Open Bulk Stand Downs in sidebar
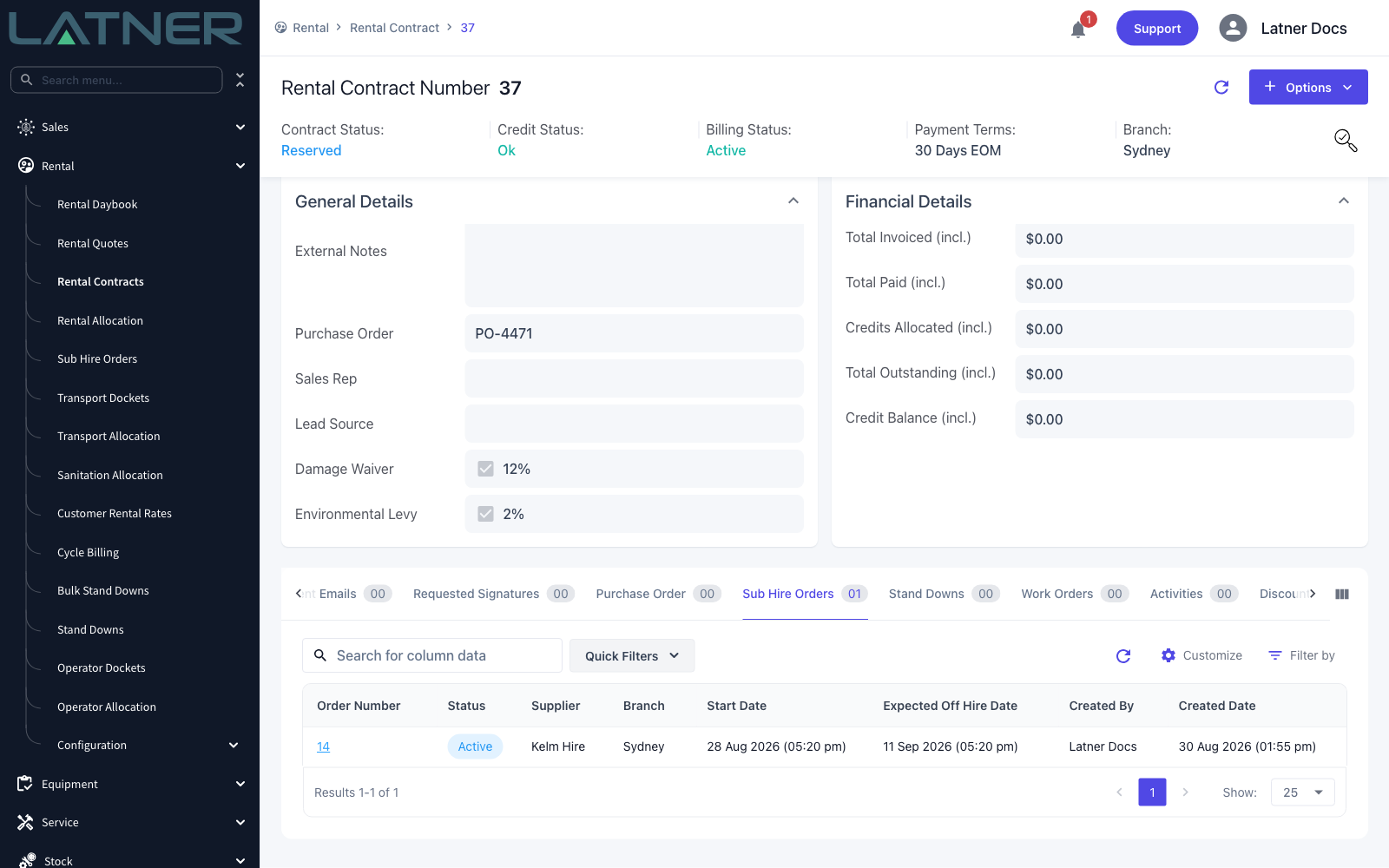 [x=103, y=590]
